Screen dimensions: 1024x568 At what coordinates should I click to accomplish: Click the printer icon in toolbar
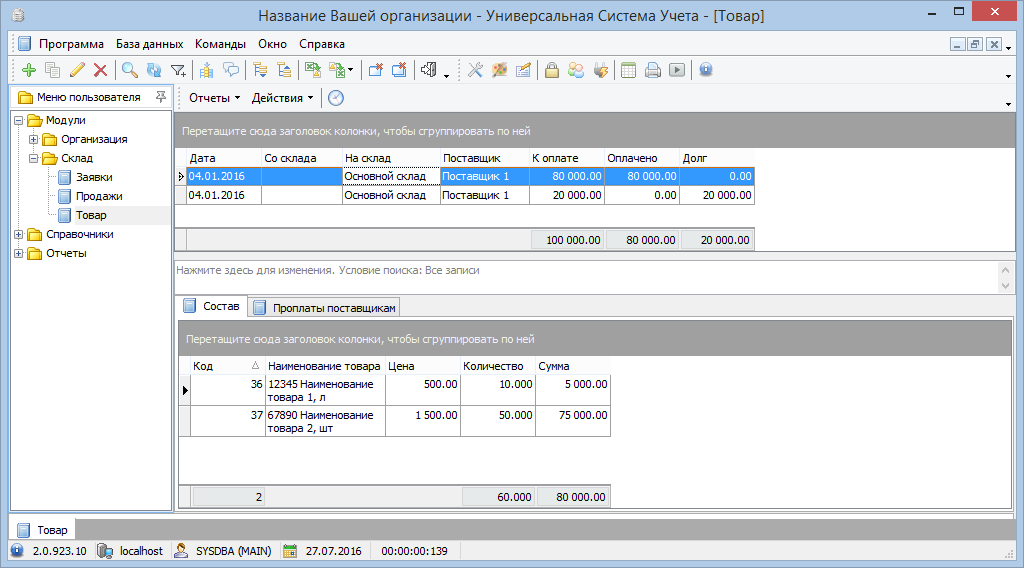653,70
